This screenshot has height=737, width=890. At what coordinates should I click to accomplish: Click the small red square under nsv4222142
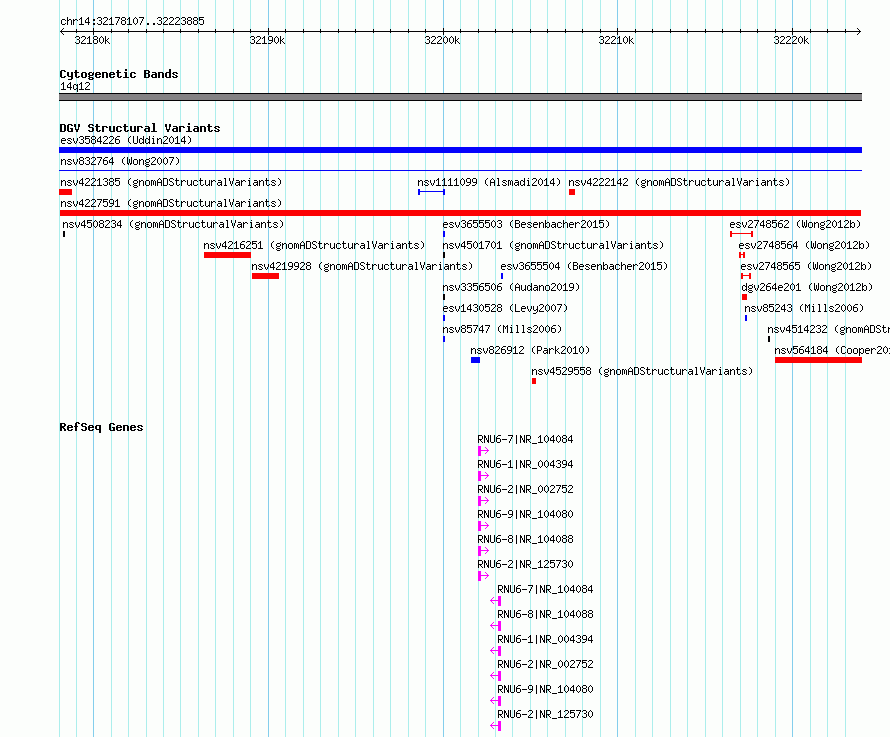click(x=572, y=192)
